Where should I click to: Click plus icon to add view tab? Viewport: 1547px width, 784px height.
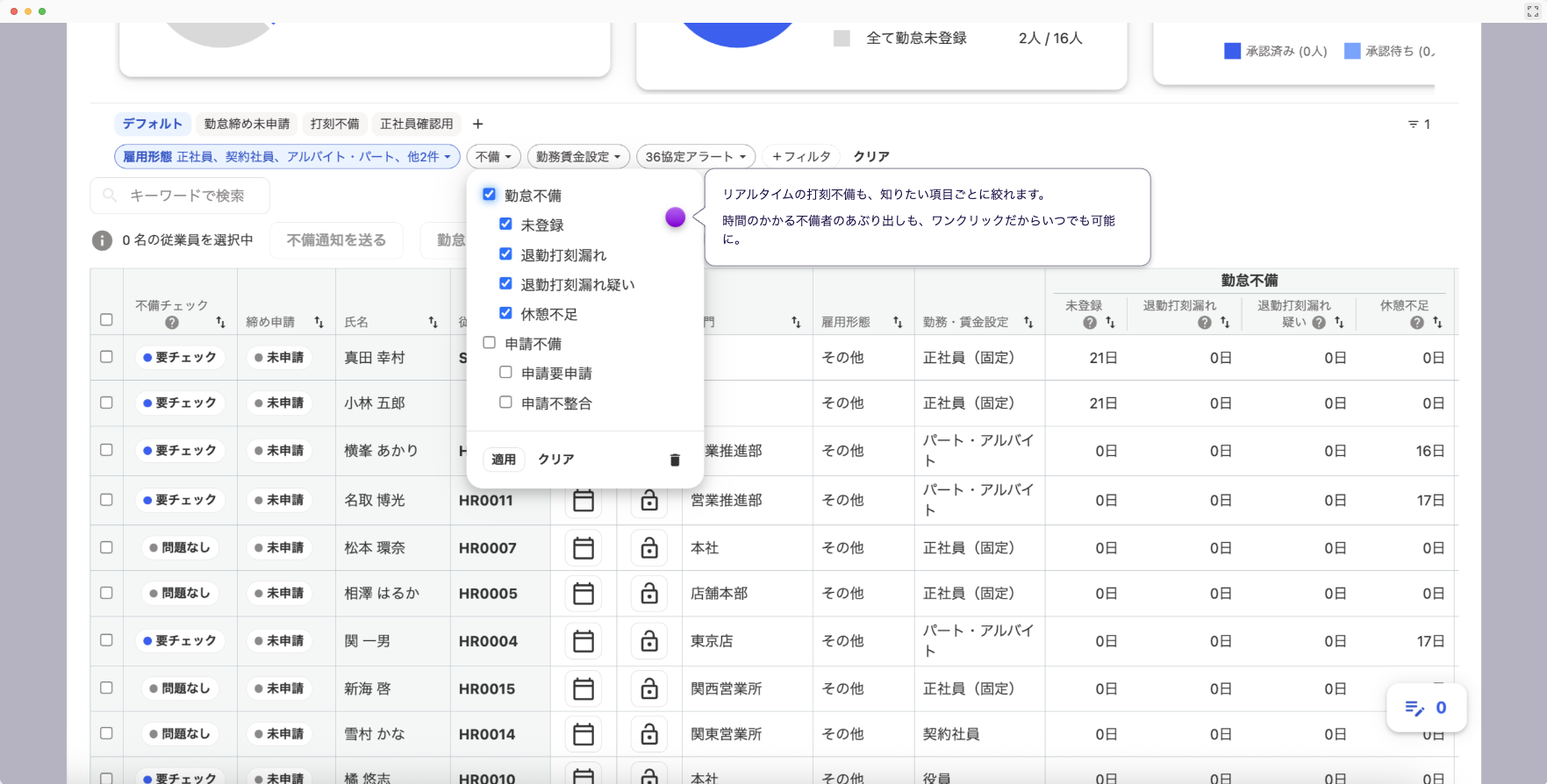478,124
